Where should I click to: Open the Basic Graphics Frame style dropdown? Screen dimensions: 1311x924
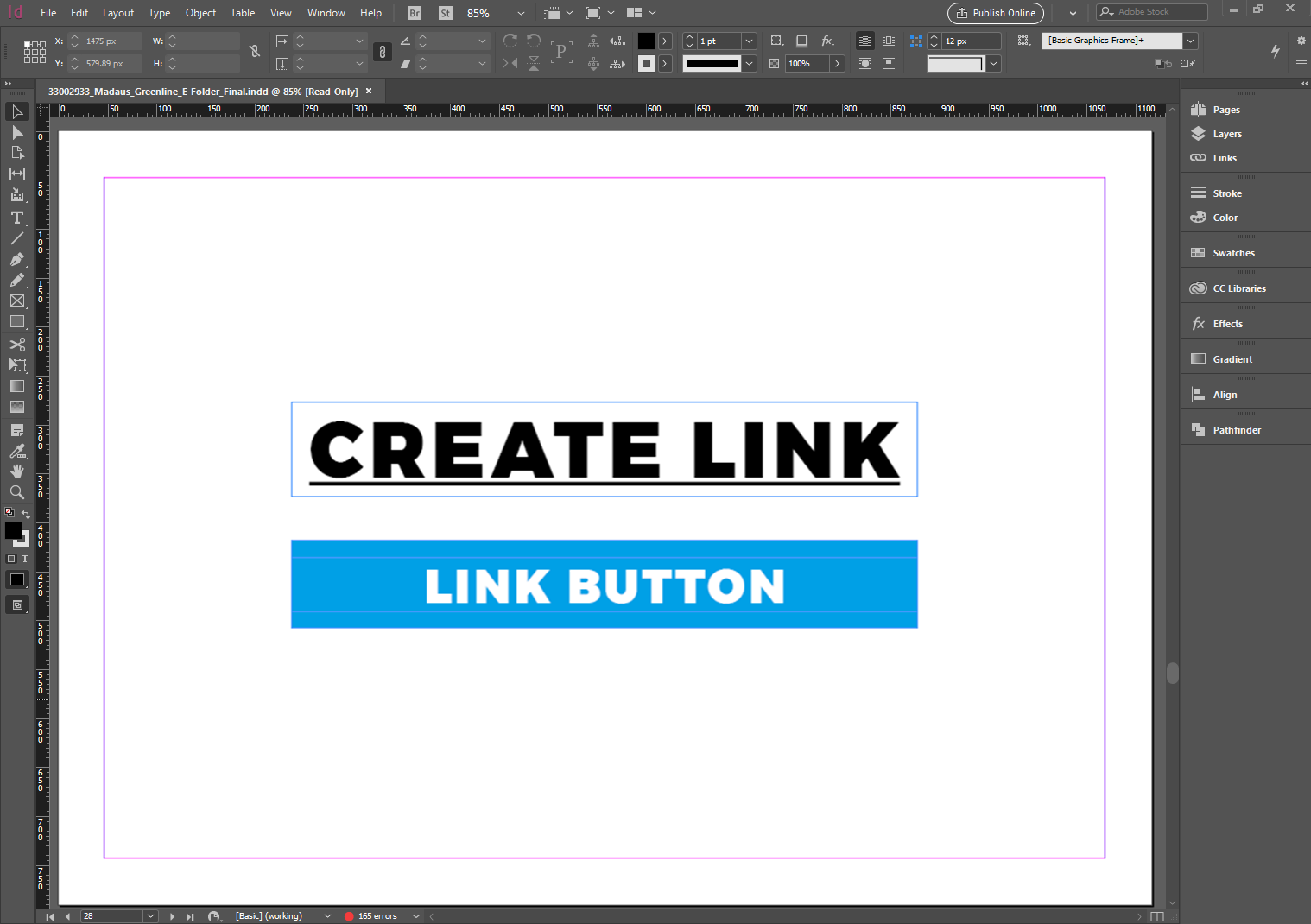[x=1191, y=41]
